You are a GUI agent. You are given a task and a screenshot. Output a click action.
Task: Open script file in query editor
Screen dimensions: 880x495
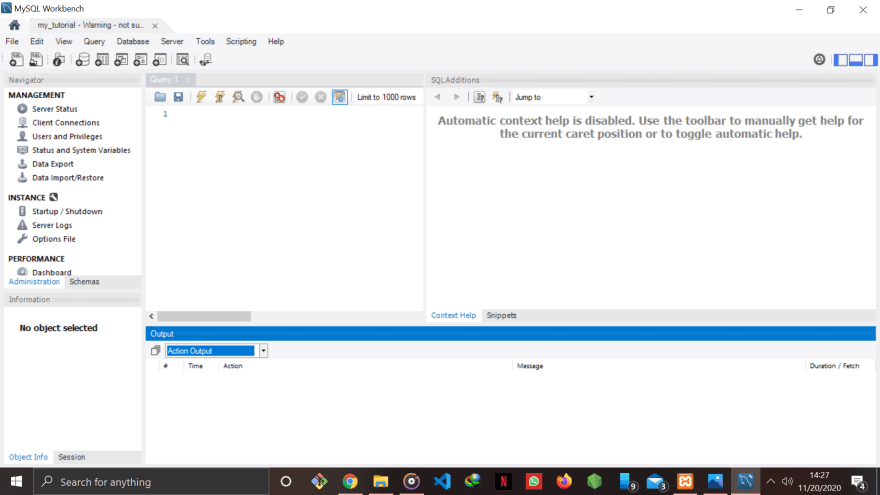[x=160, y=97]
